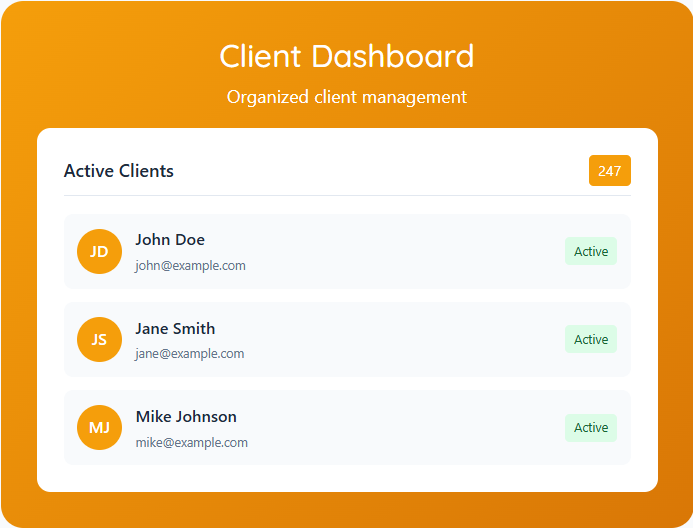
Task: Open the John Doe client name
Action: 170,240
